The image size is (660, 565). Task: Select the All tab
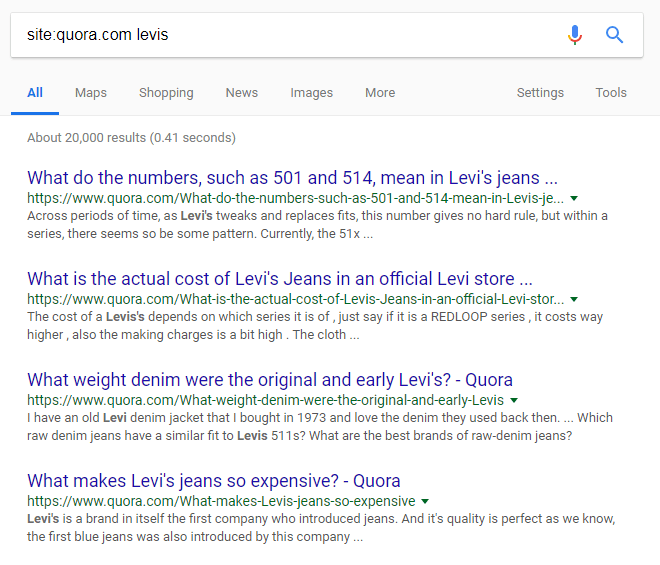[x=35, y=93]
